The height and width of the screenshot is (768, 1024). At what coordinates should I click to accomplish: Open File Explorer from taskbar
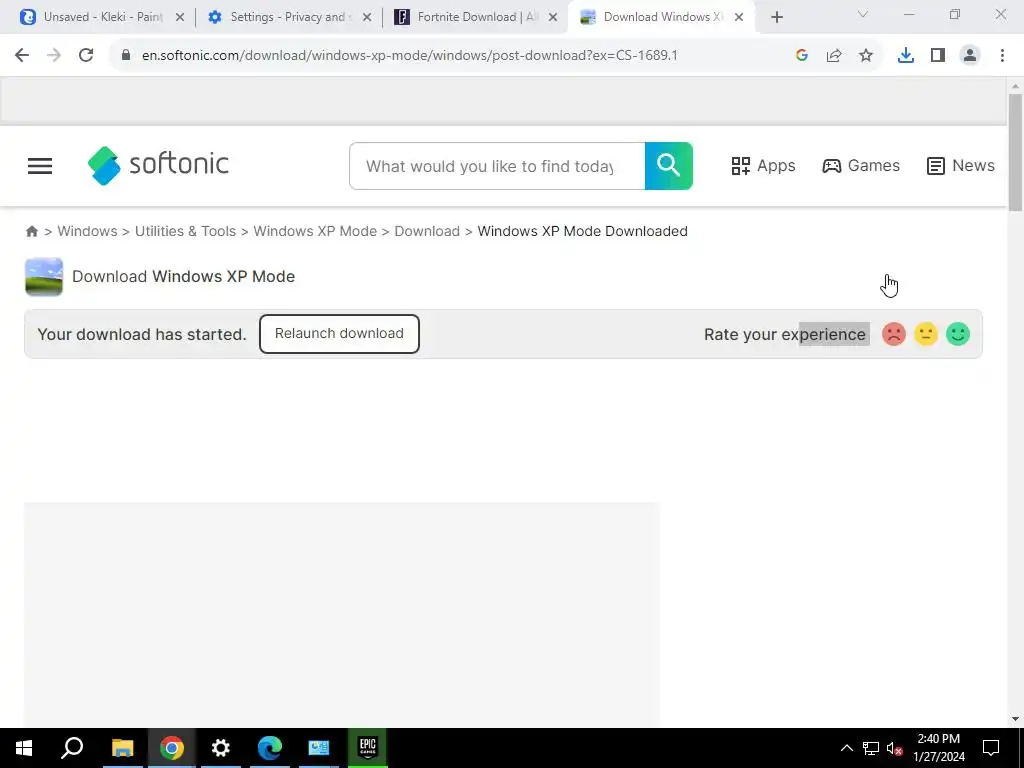coord(122,748)
